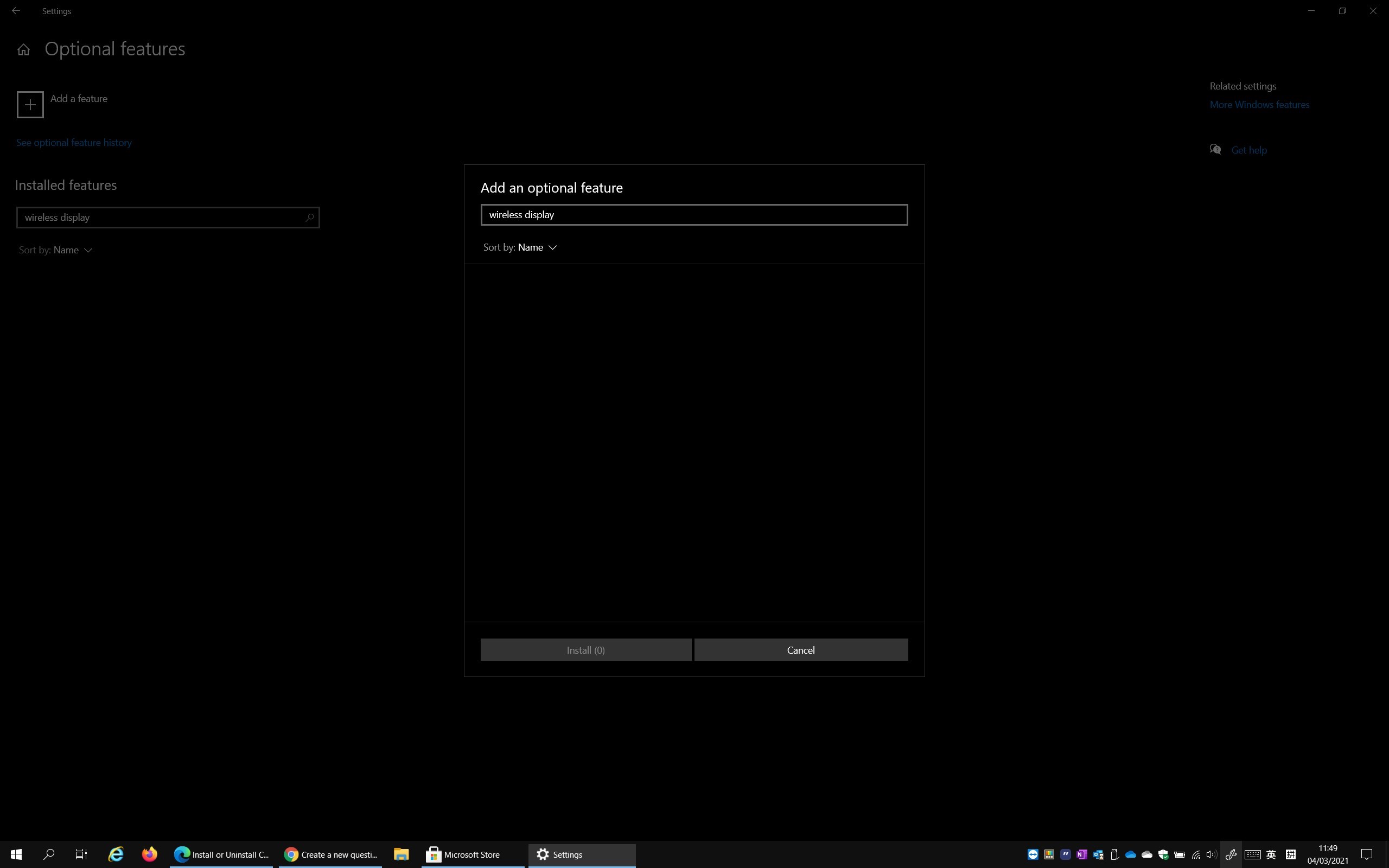Expand Sort by Name under Installed features
Viewport: 1389px width, 868px height.
click(x=56, y=250)
